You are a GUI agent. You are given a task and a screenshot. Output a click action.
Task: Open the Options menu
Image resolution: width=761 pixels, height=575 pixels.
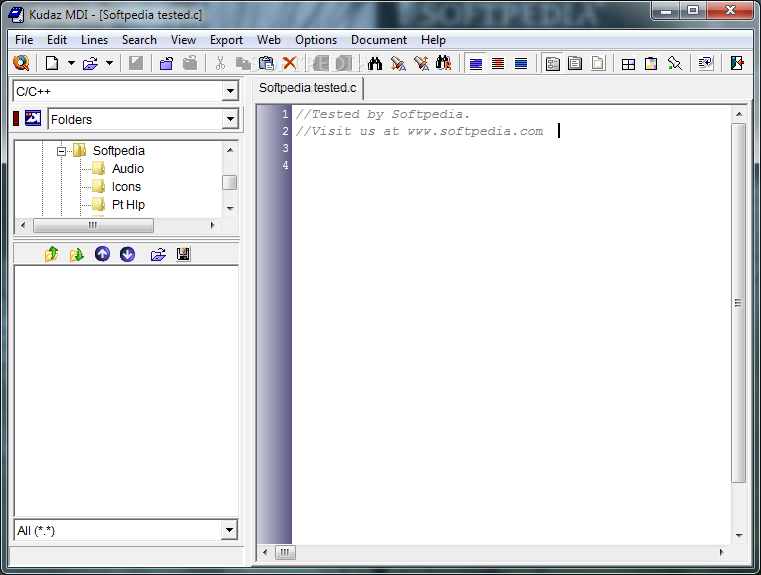[x=316, y=40]
